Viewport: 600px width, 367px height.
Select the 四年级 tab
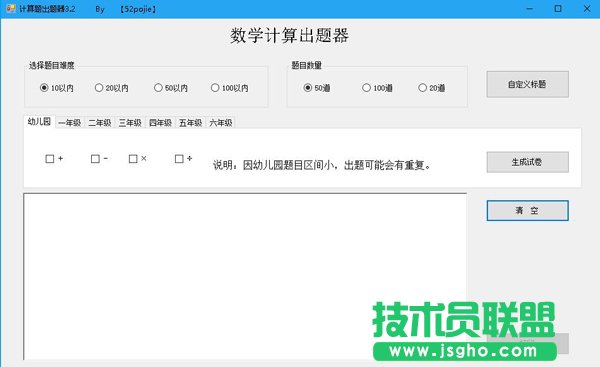point(160,123)
